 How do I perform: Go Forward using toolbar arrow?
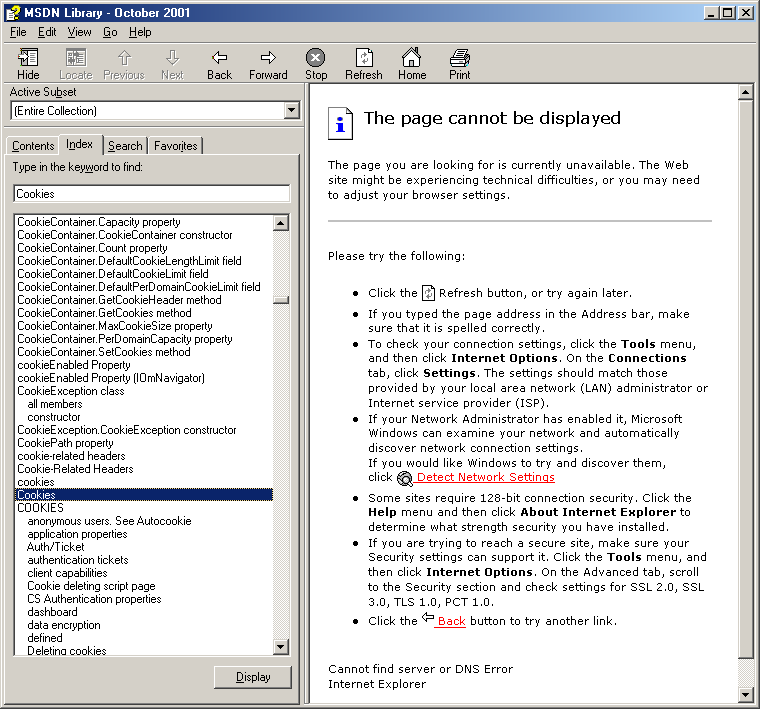point(268,58)
